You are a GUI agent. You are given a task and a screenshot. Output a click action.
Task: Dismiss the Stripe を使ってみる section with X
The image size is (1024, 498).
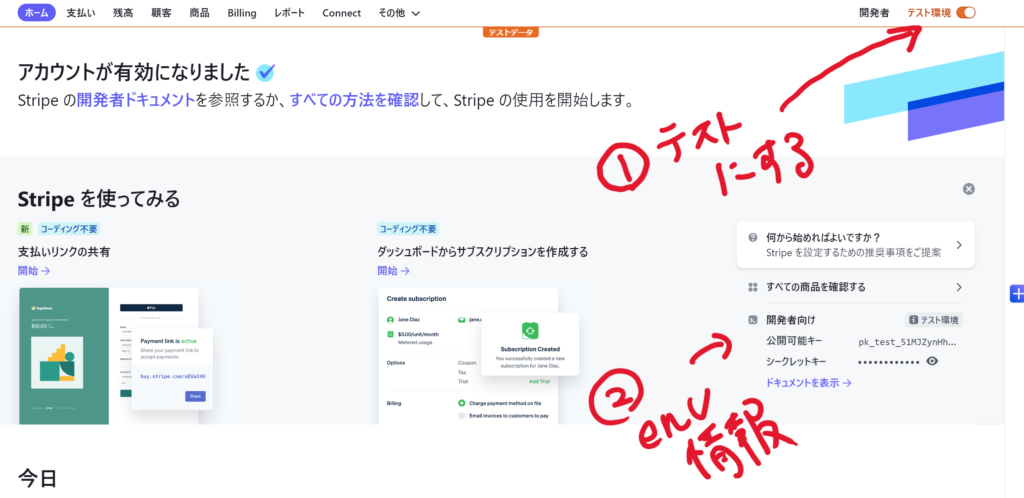968,189
